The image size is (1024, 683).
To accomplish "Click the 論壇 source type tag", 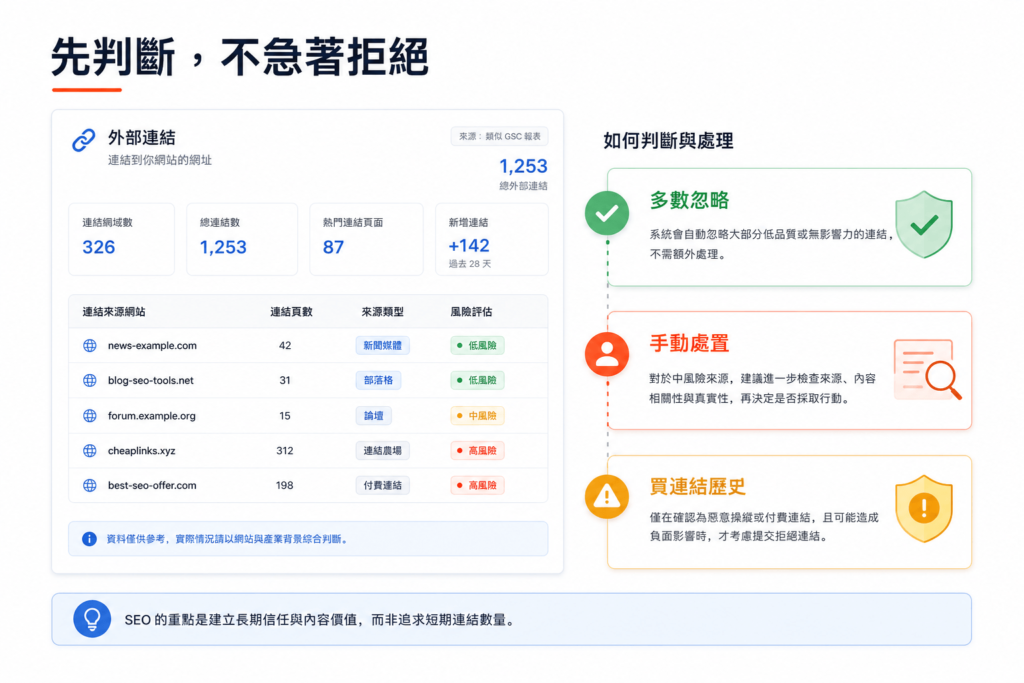I will (x=374, y=415).
